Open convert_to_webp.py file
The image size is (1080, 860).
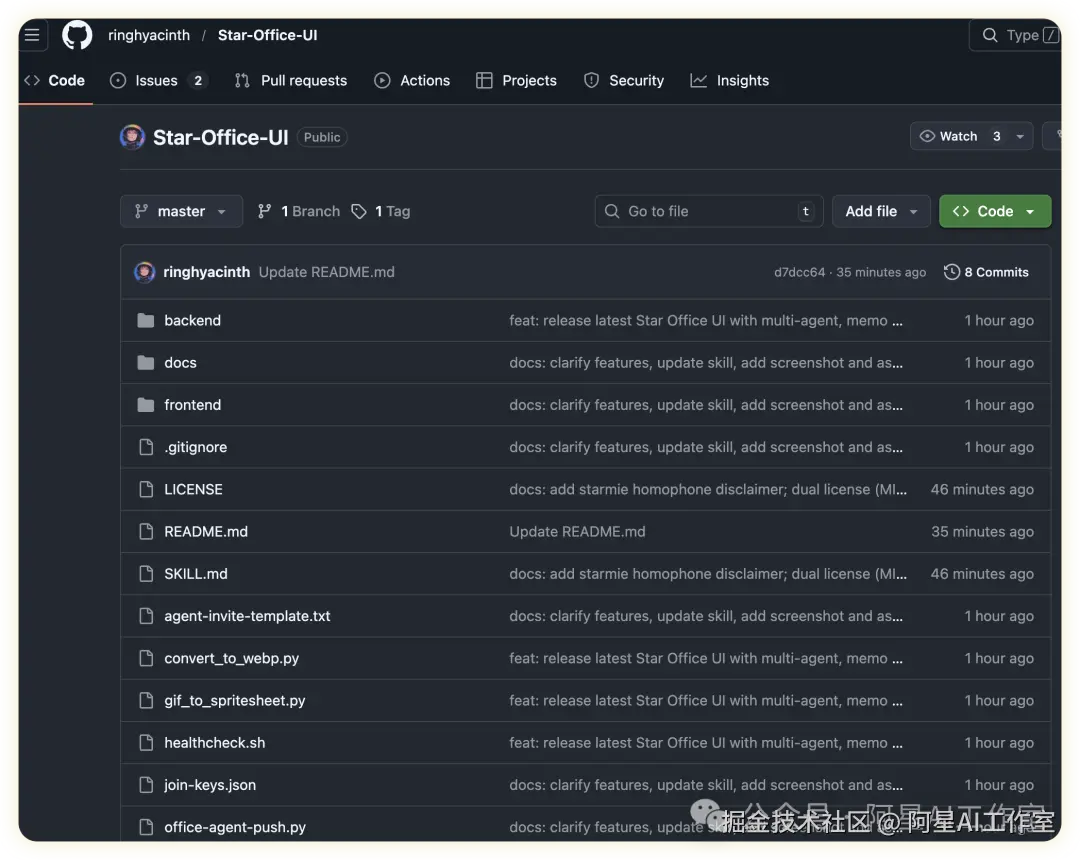pos(231,658)
